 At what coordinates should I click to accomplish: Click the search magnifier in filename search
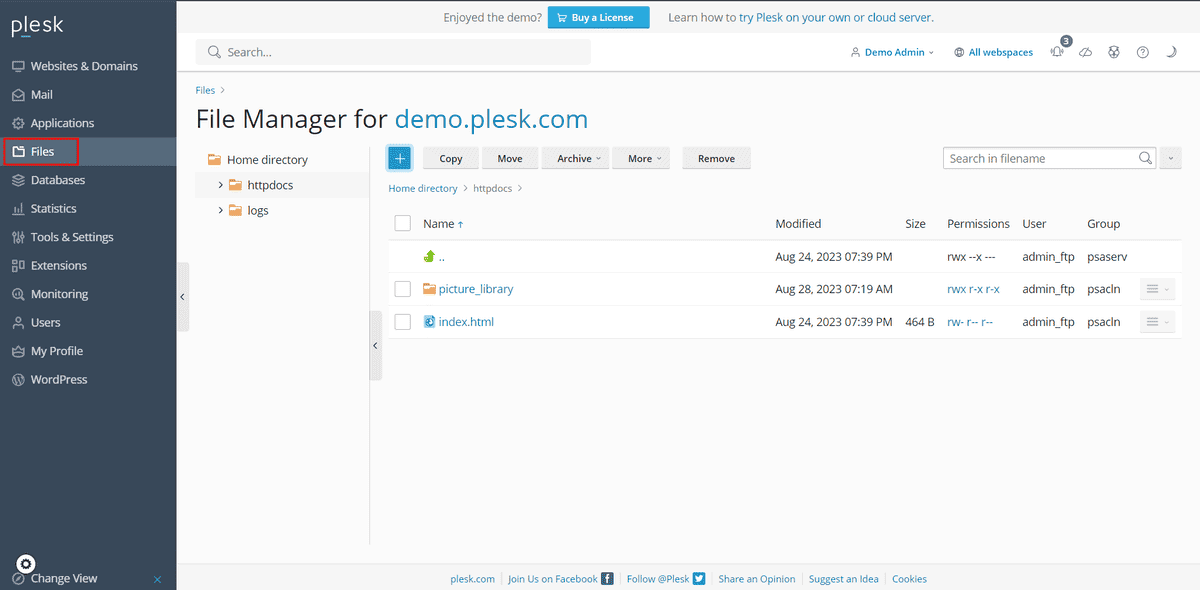tap(1146, 158)
